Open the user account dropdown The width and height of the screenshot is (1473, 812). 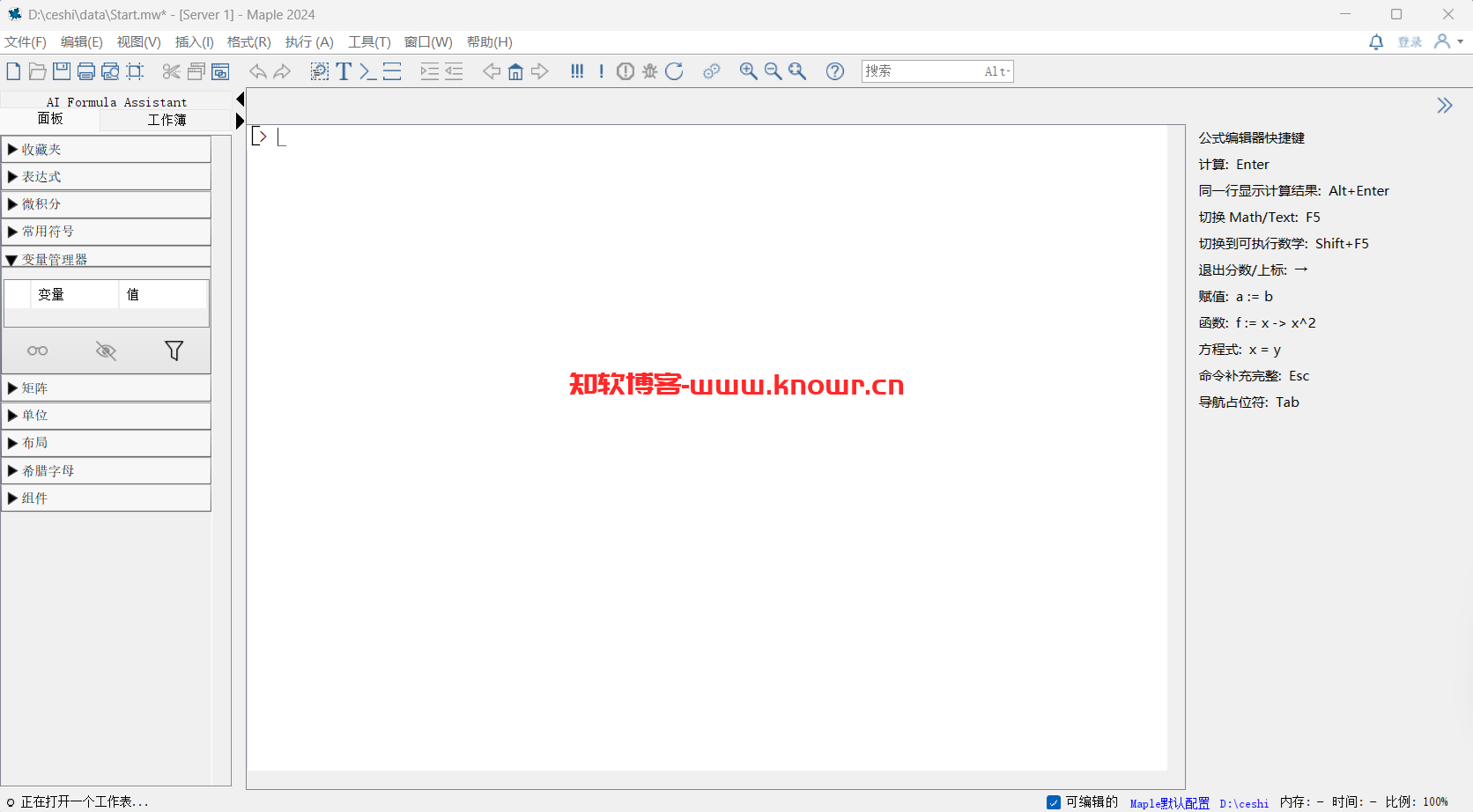coord(1449,41)
